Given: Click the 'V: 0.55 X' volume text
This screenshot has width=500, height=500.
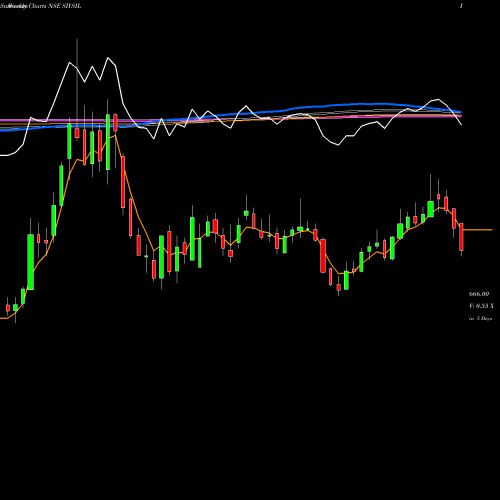Looking at the screenshot, I should click(x=481, y=306).
